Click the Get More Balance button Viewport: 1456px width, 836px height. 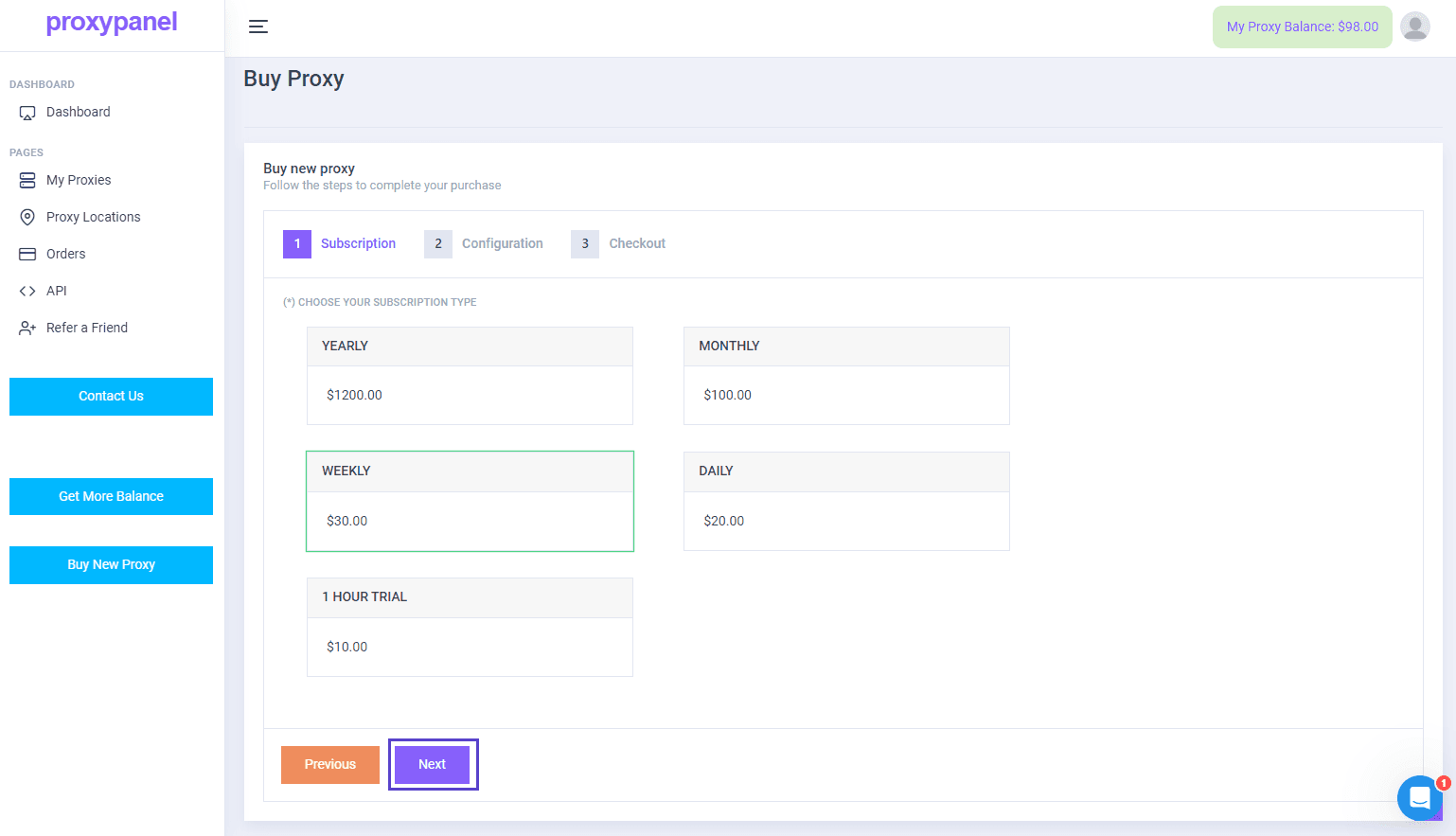111,496
